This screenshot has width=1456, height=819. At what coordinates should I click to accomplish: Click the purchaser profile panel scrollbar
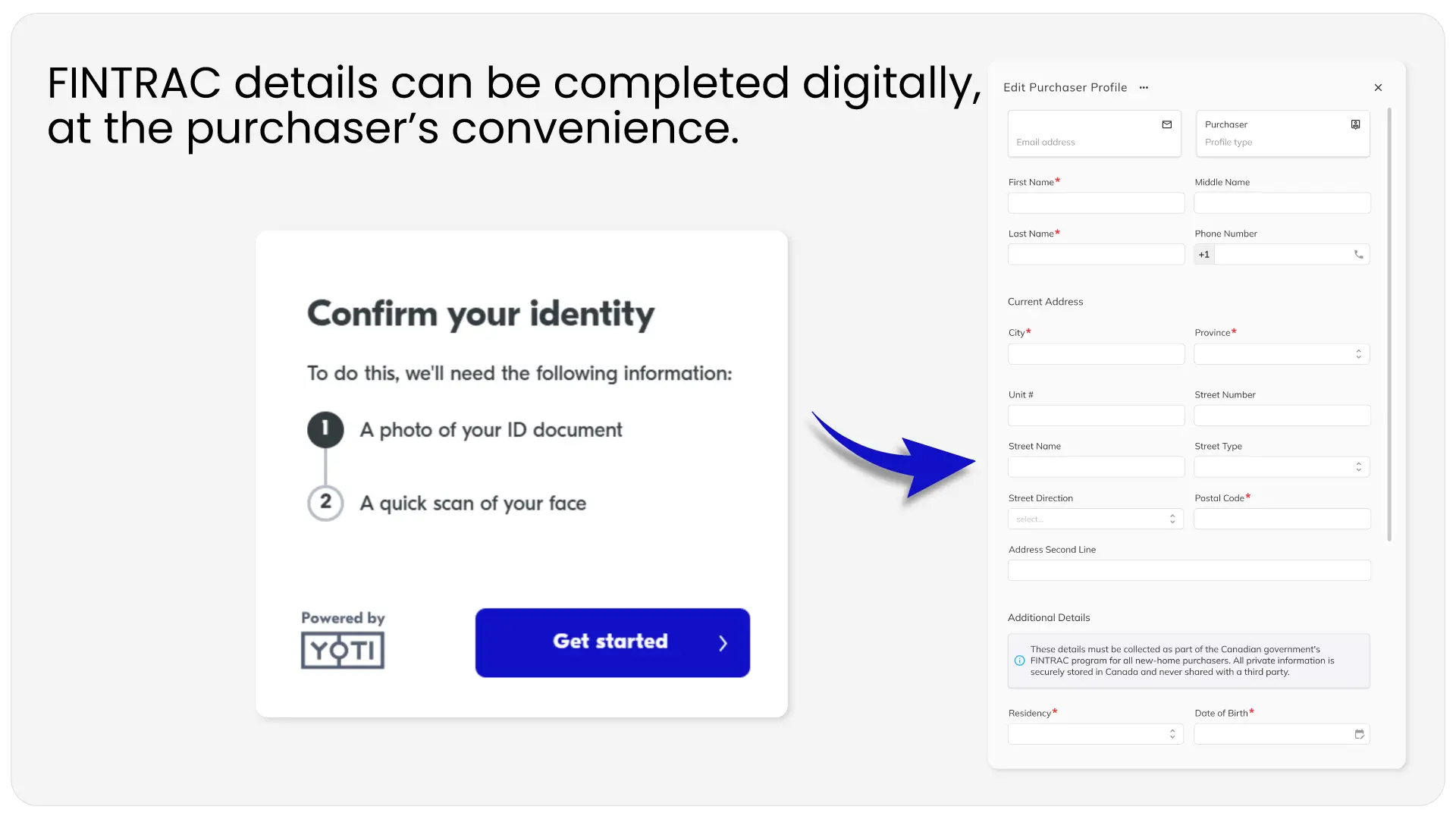(x=1389, y=325)
